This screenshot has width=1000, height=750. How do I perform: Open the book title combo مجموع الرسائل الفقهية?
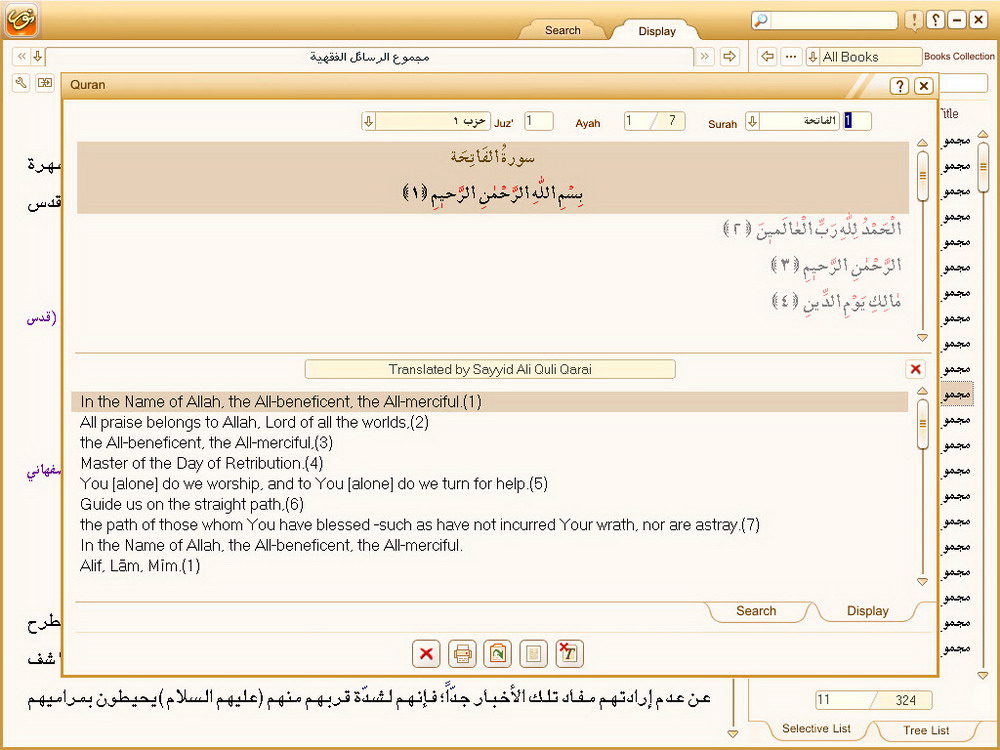(369, 57)
